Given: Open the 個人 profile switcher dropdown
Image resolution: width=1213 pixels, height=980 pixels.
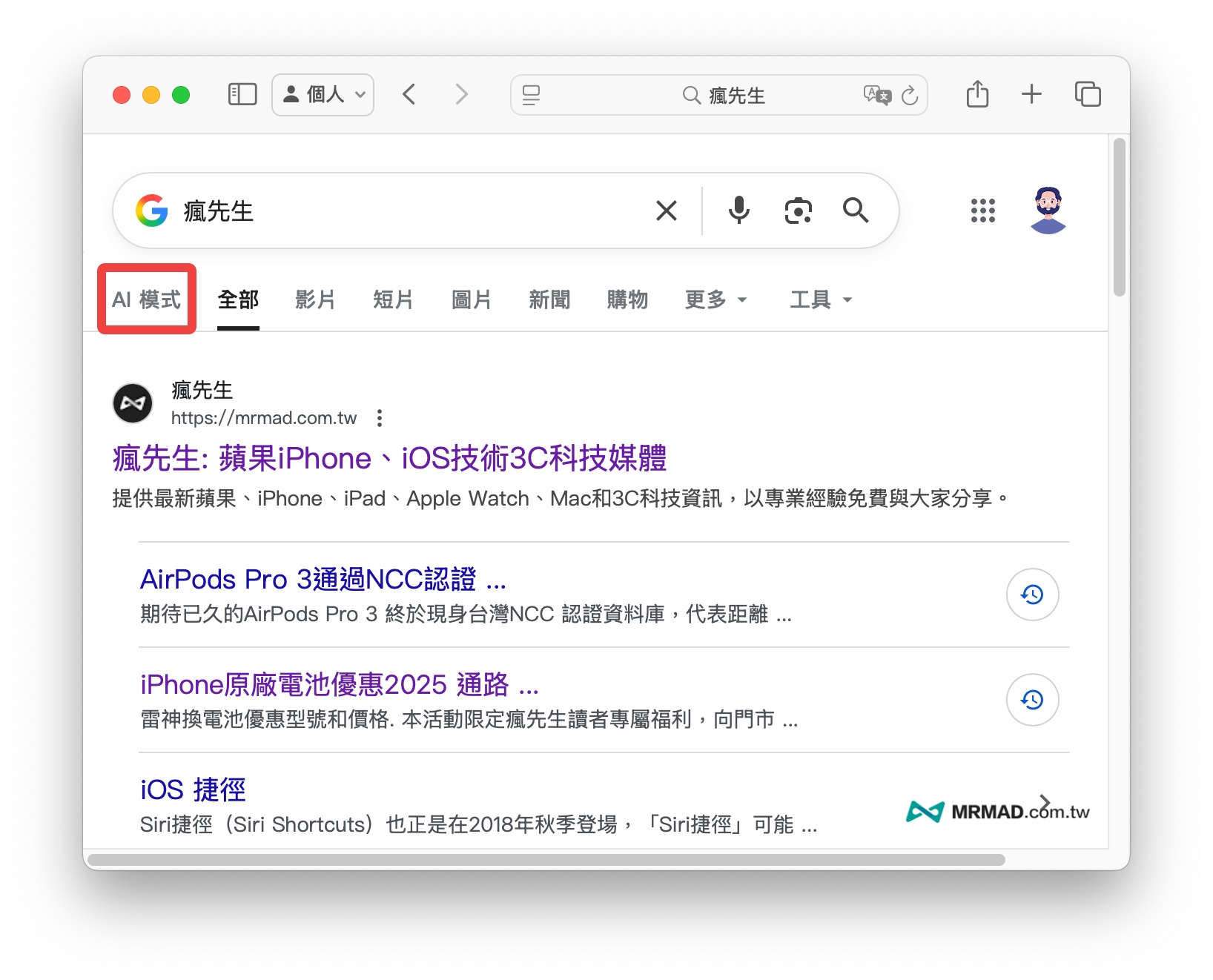Looking at the screenshot, I should coord(323,94).
